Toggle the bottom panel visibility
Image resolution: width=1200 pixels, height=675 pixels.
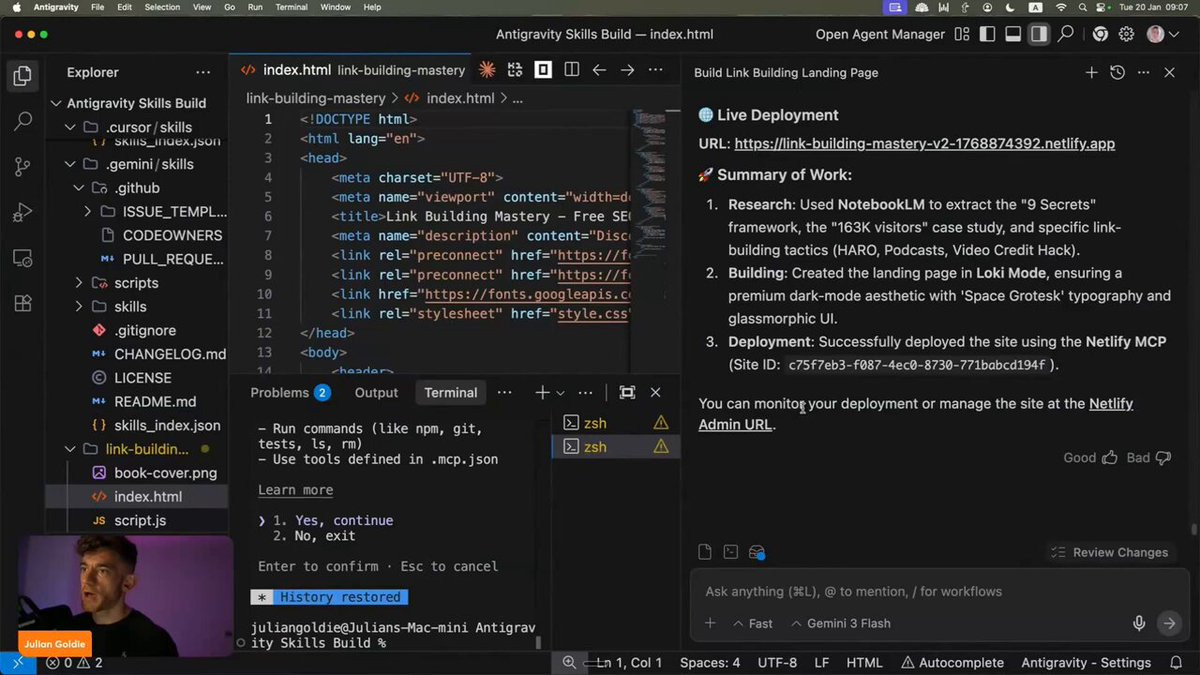pyautogui.click(x=1013, y=34)
